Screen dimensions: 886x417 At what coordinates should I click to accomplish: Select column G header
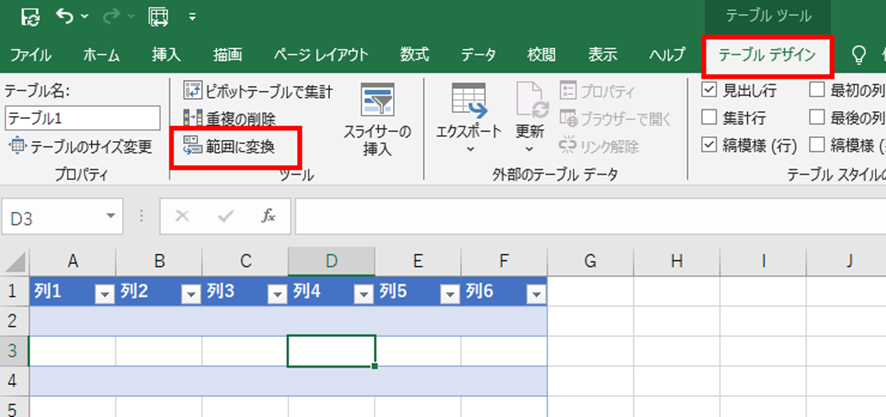click(590, 261)
